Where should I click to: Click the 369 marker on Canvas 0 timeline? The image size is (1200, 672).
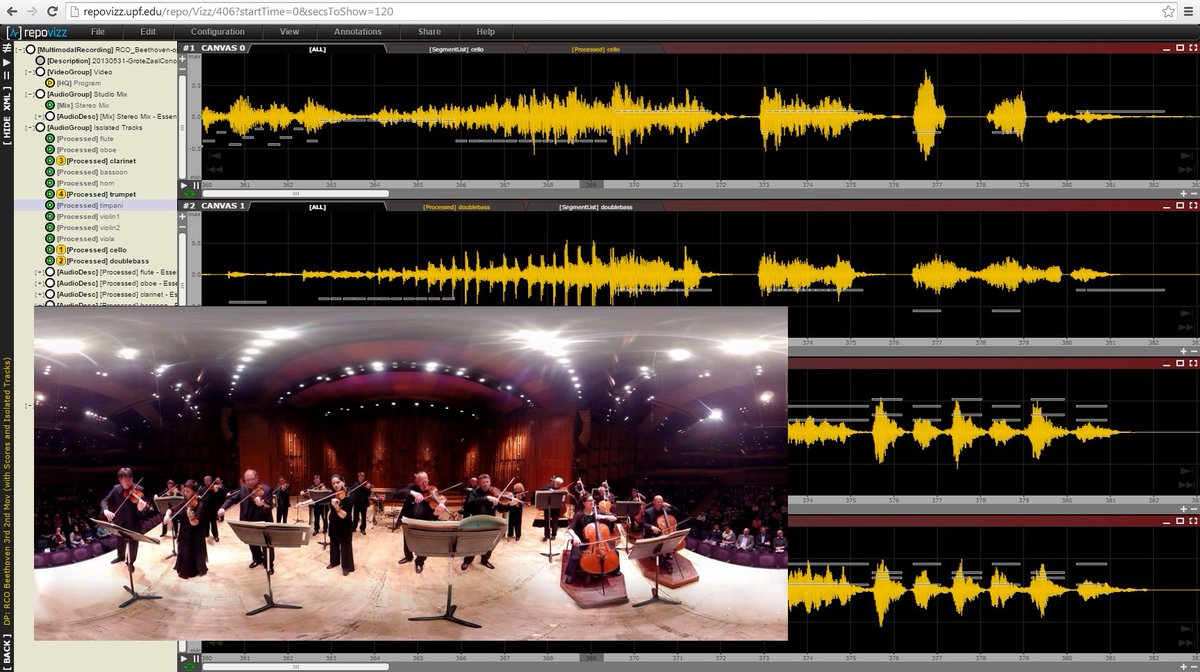tap(591, 185)
